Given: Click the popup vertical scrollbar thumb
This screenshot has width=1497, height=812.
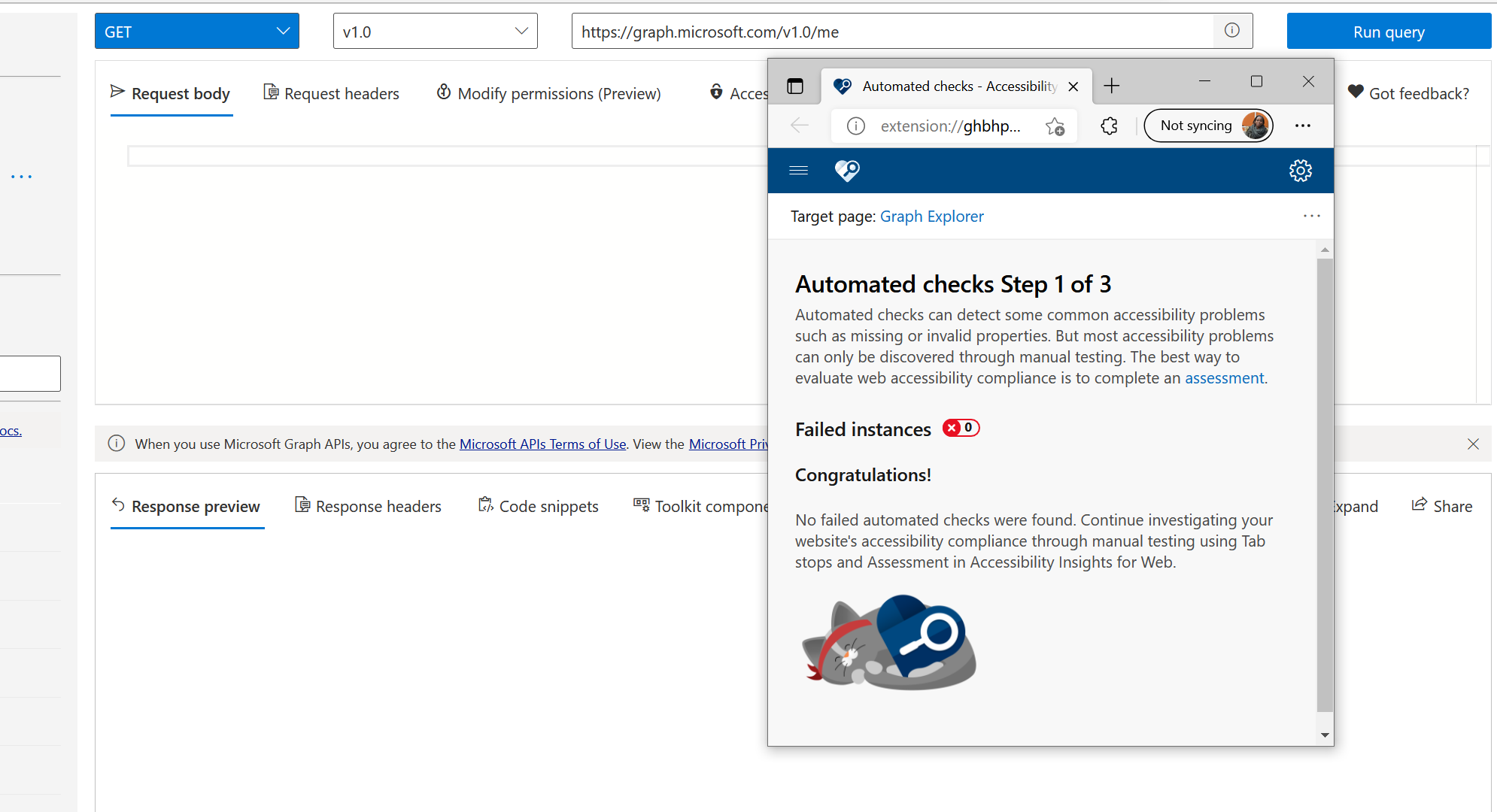Looking at the screenshot, I should pyautogui.click(x=1325, y=484).
